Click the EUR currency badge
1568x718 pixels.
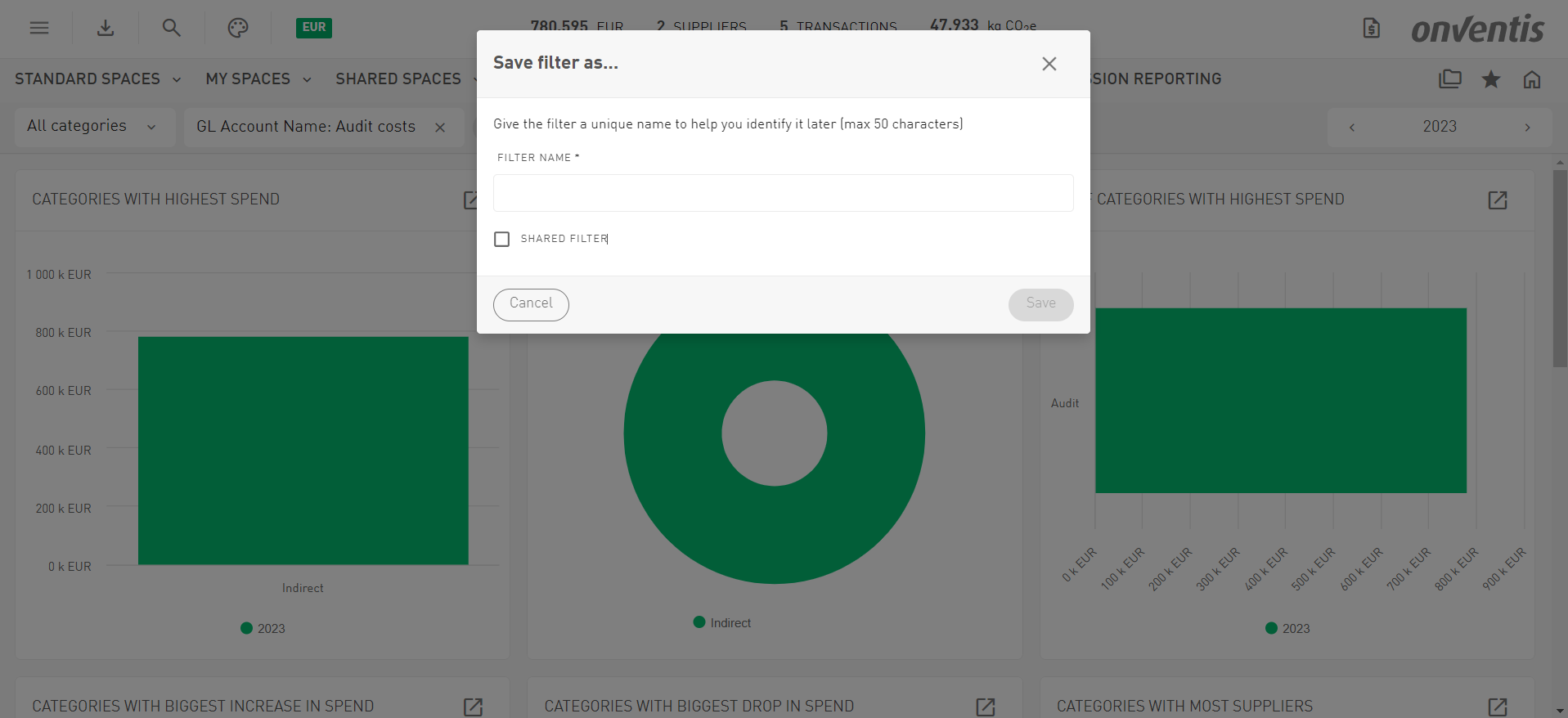coord(314,28)
